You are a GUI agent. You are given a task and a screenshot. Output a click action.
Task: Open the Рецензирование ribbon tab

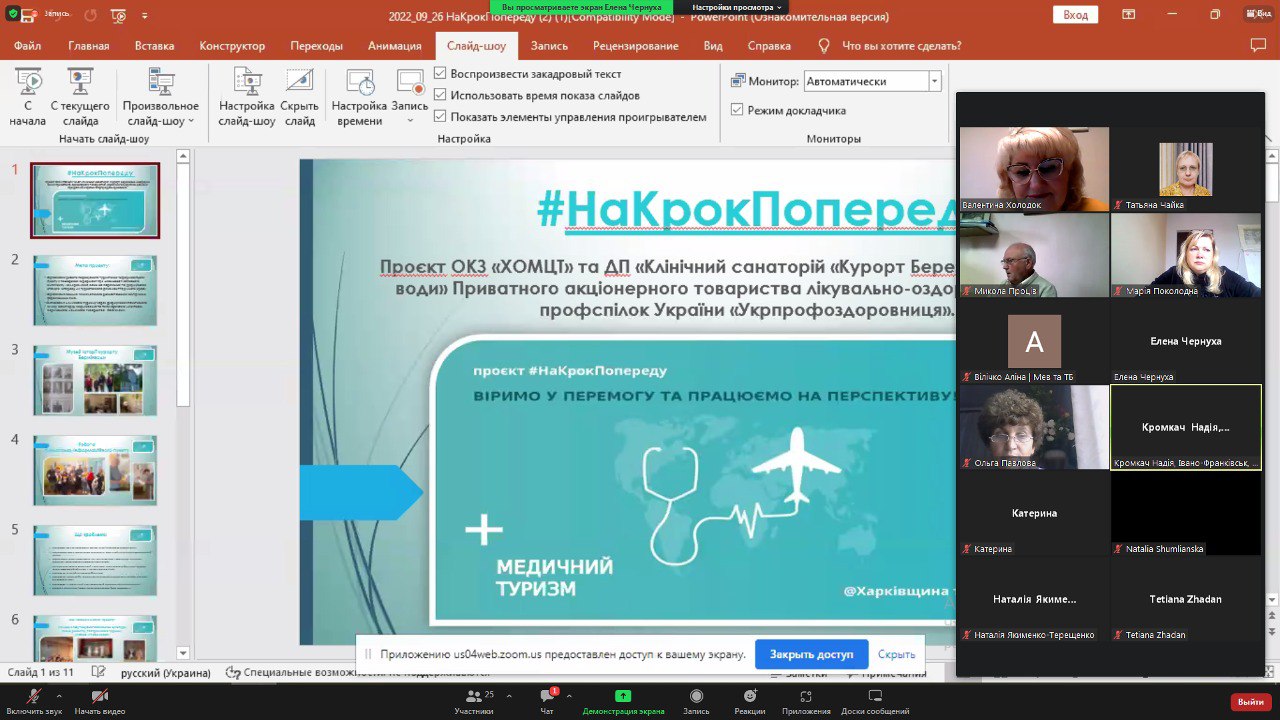[635, 46]
